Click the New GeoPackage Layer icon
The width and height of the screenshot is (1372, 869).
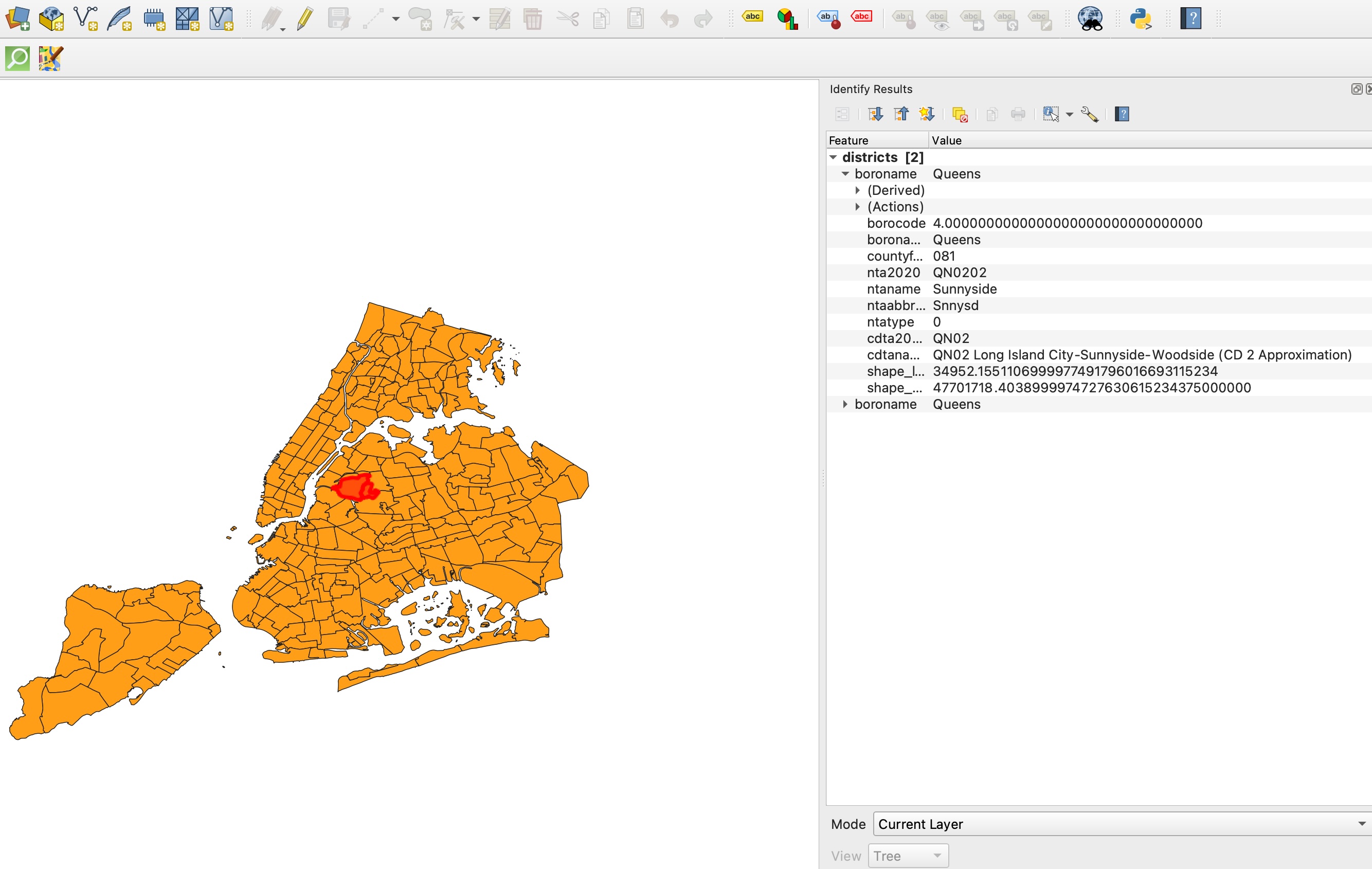[x=52, y=19]
